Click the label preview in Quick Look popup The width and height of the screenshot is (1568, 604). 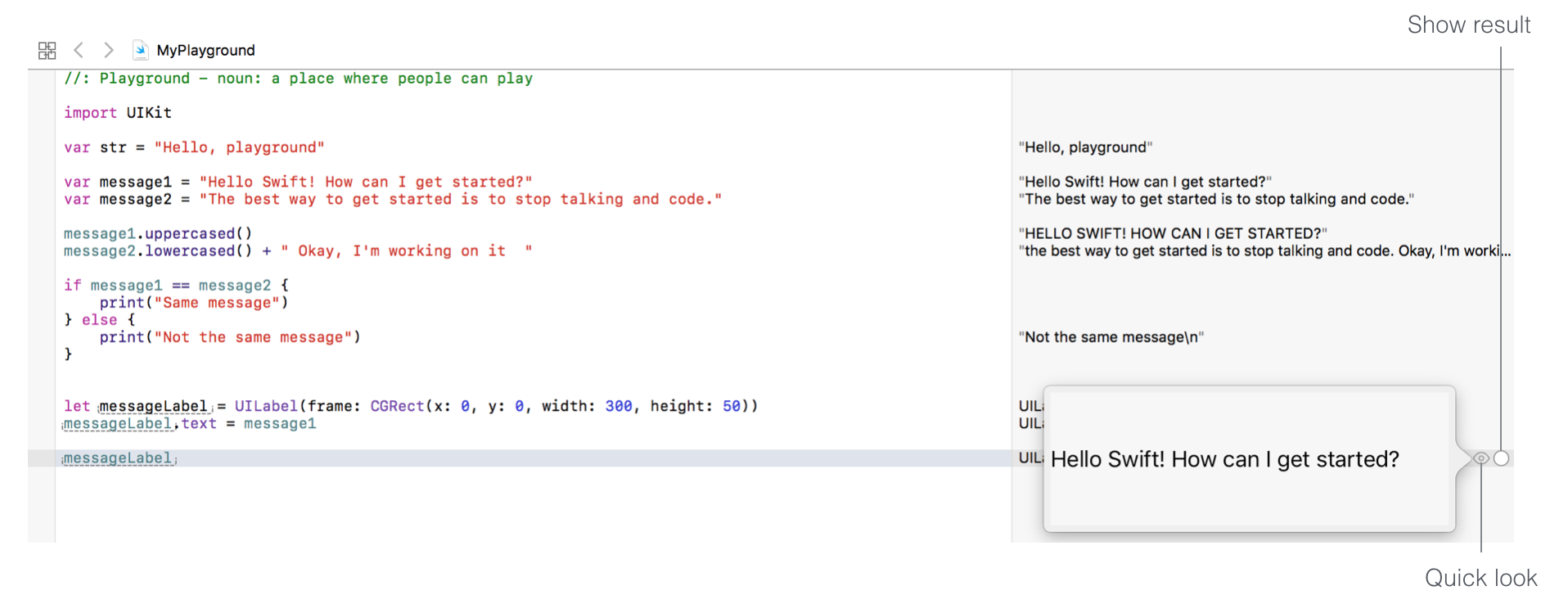coord(1224,460)
